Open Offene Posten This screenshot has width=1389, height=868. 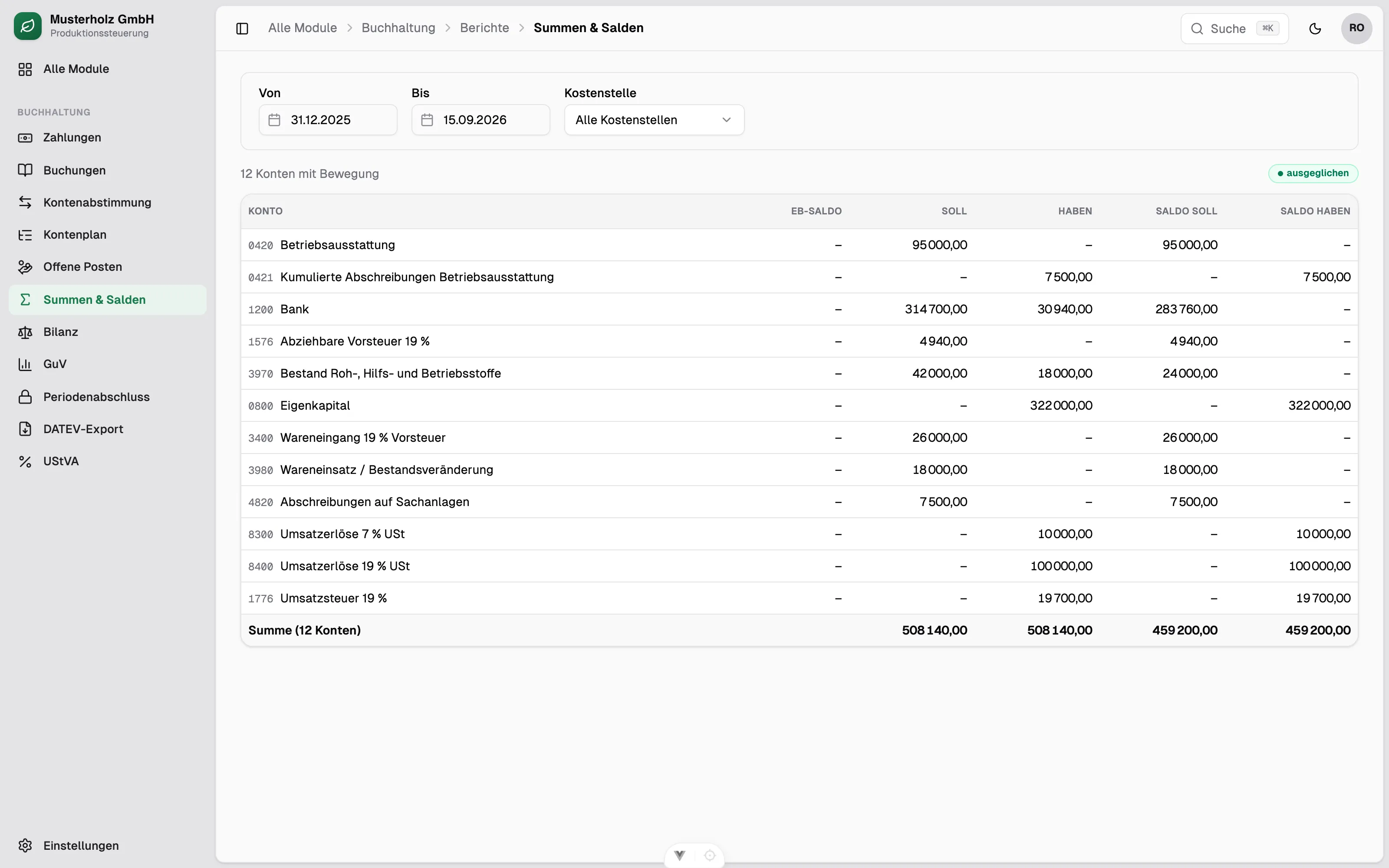click(107, 267)
